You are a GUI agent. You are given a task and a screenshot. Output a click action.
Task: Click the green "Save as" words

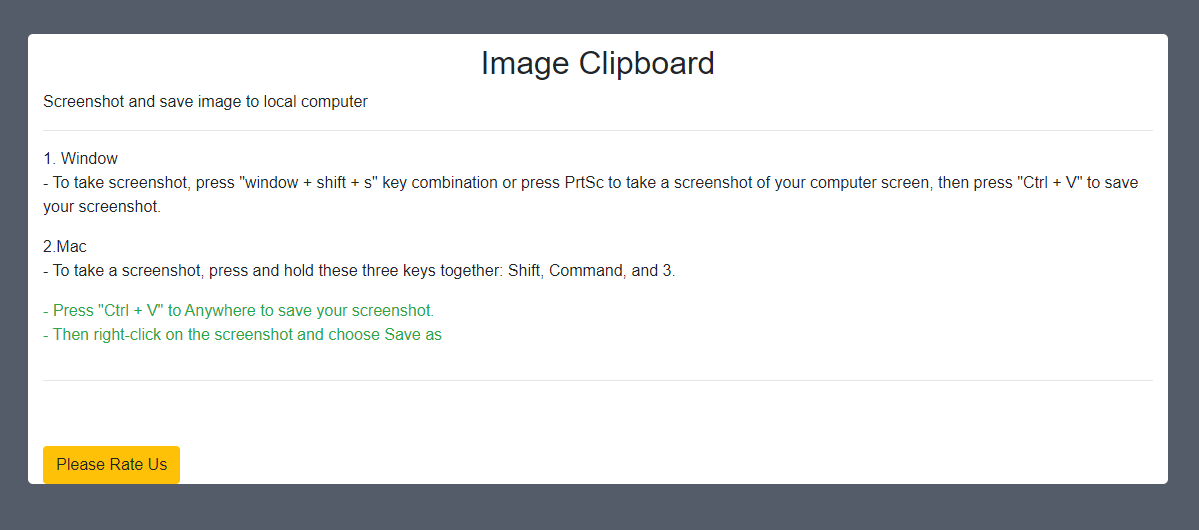(412, 335)
